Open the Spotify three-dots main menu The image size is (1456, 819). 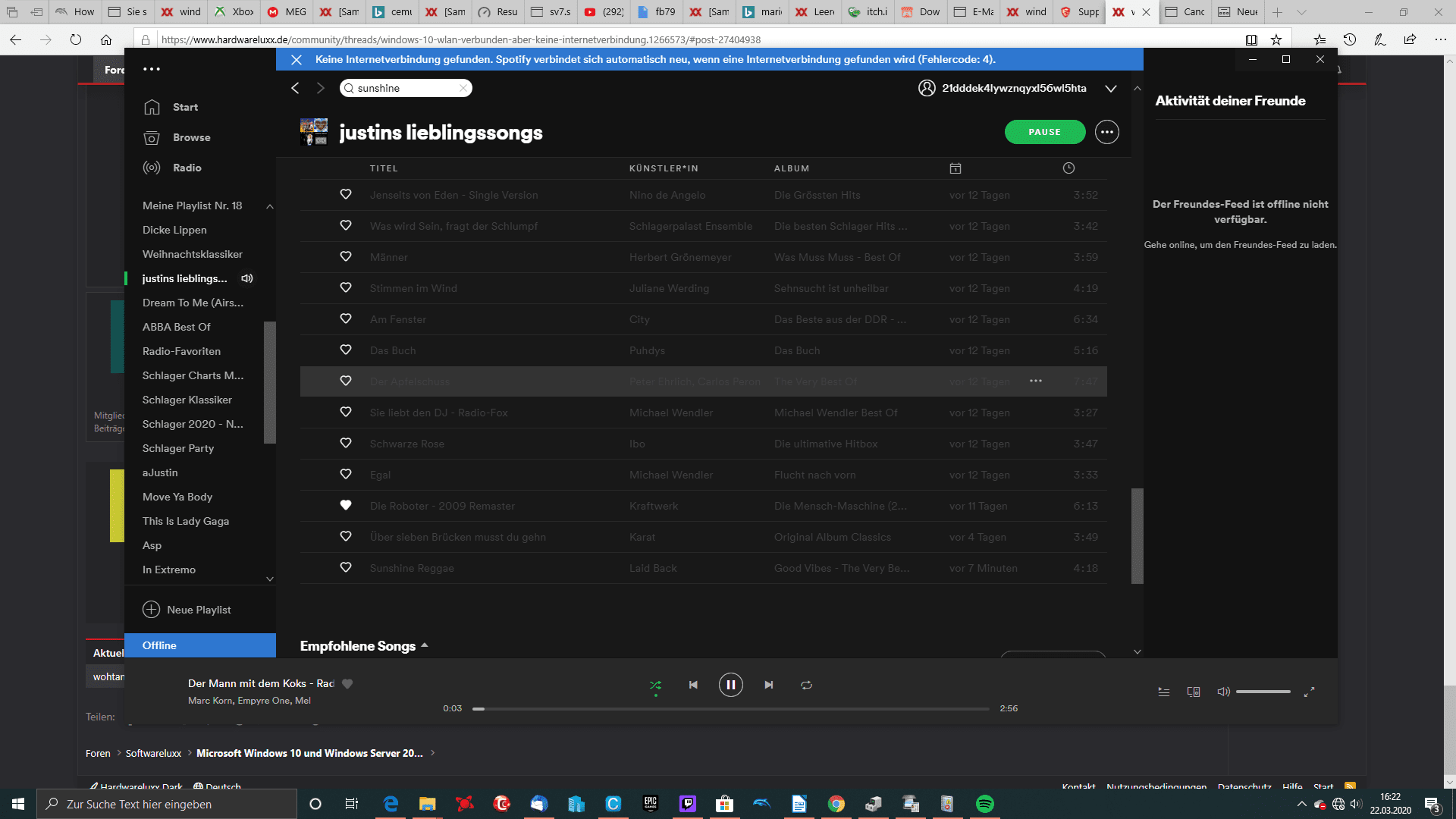[152, 69]
